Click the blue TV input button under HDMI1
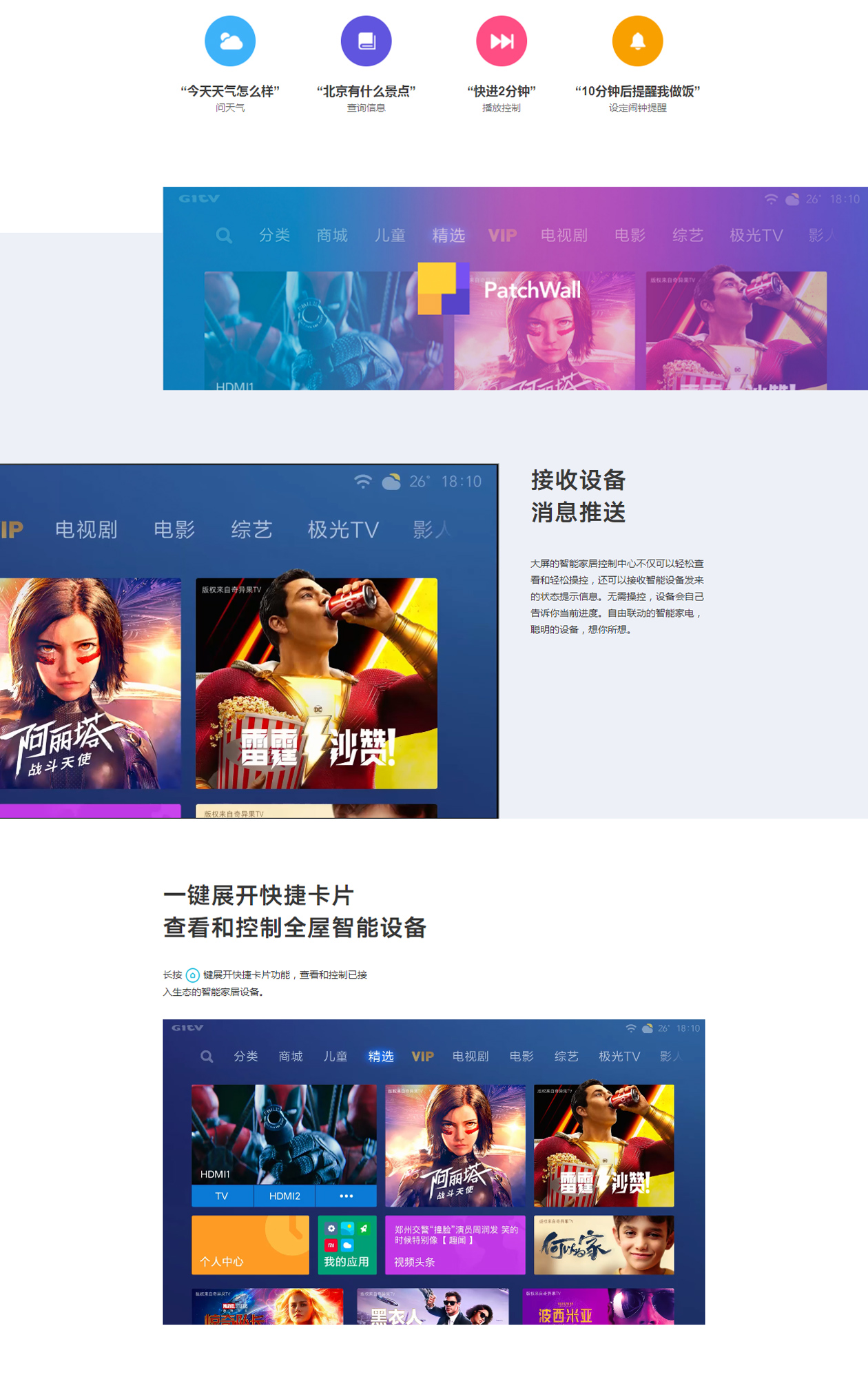Image resolution: width=868 pixels, height=1377 pixels. point(222,1196)
